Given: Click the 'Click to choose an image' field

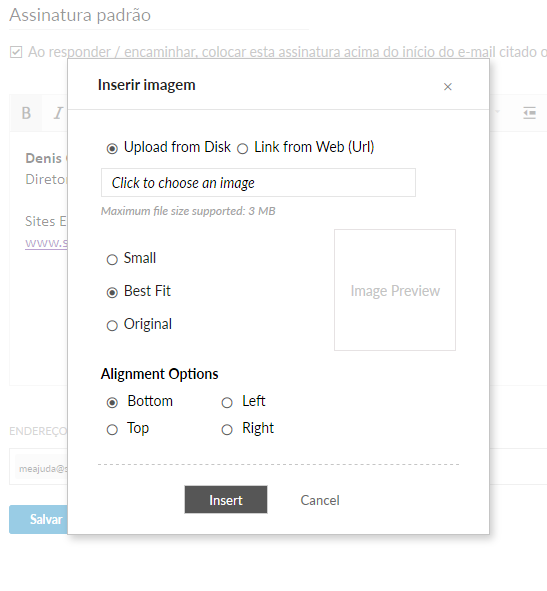Looking at the screenshot, I should click(258, 183).
